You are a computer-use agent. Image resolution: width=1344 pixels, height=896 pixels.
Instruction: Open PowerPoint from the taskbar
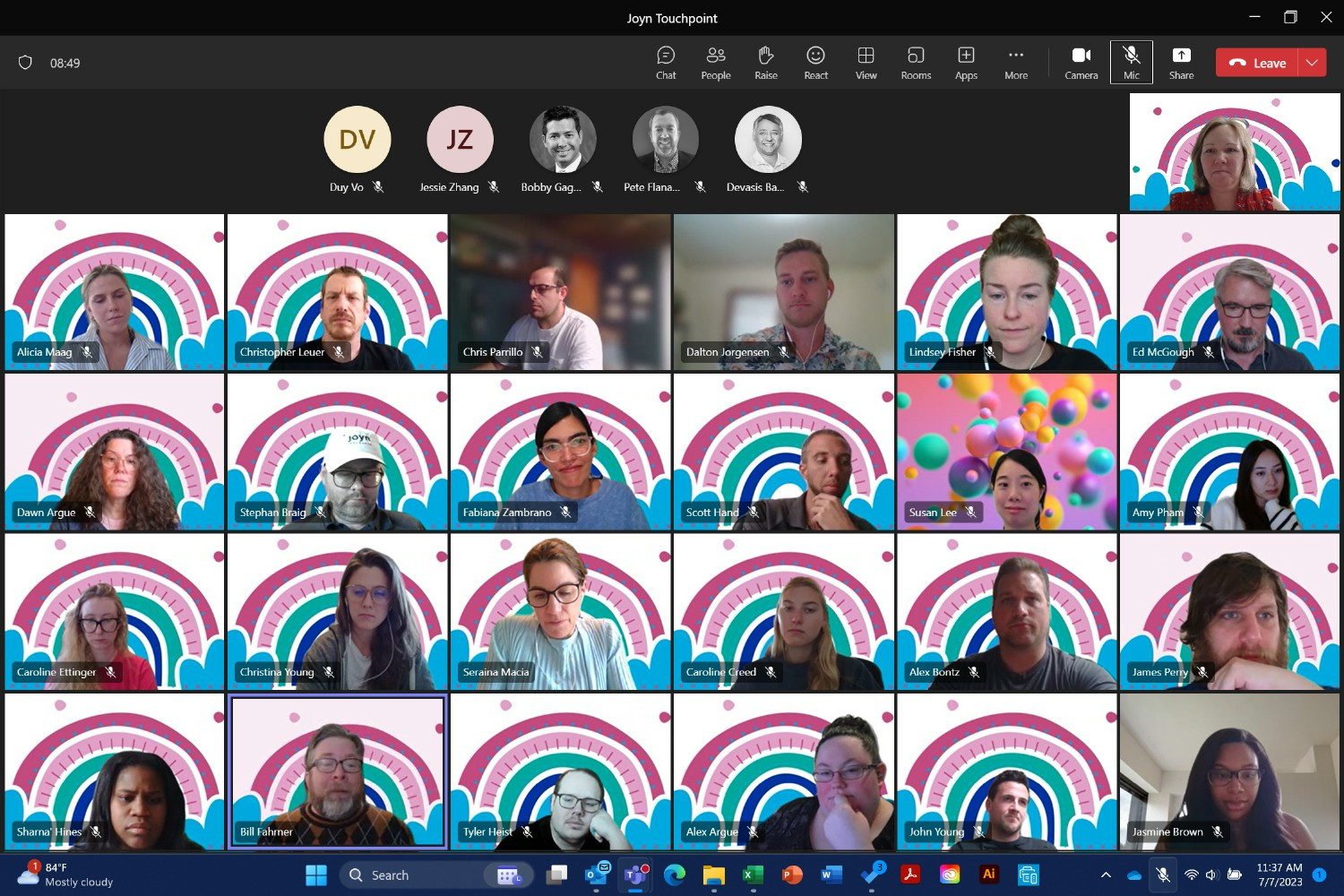pyautogui.click(x=792, y=874)
